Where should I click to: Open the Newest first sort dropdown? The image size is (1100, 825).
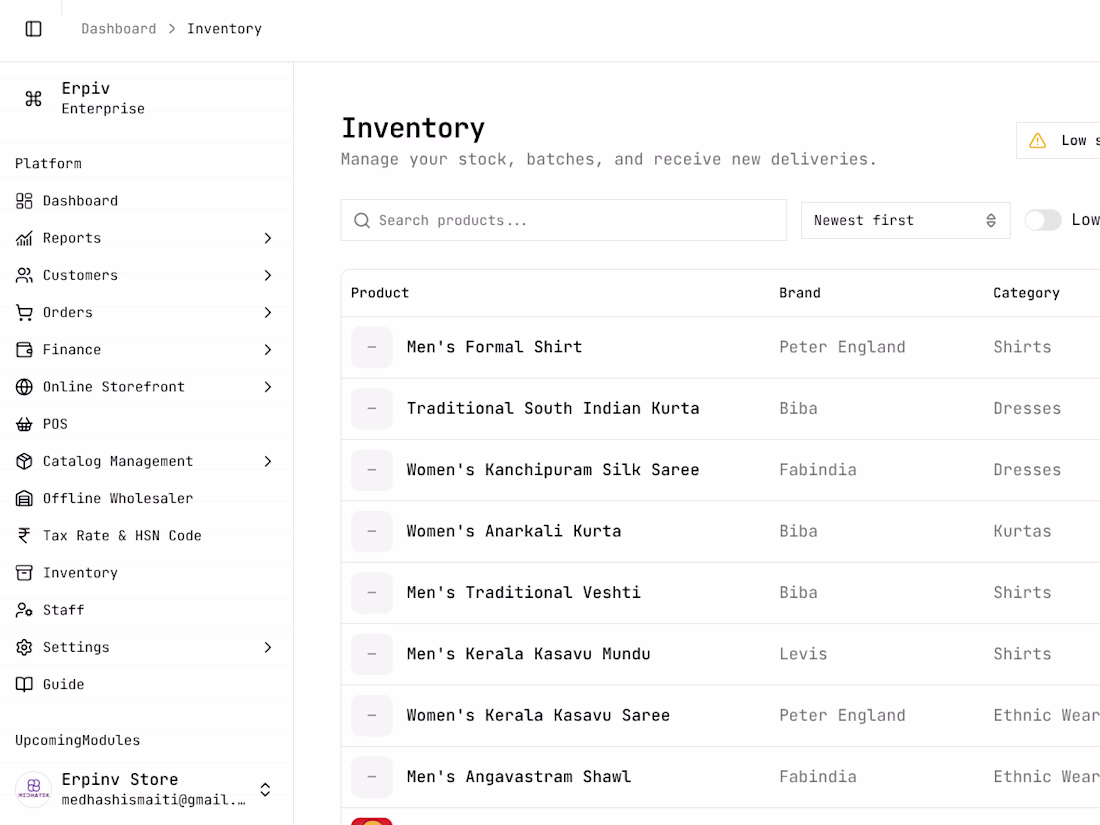click(905, 220)
